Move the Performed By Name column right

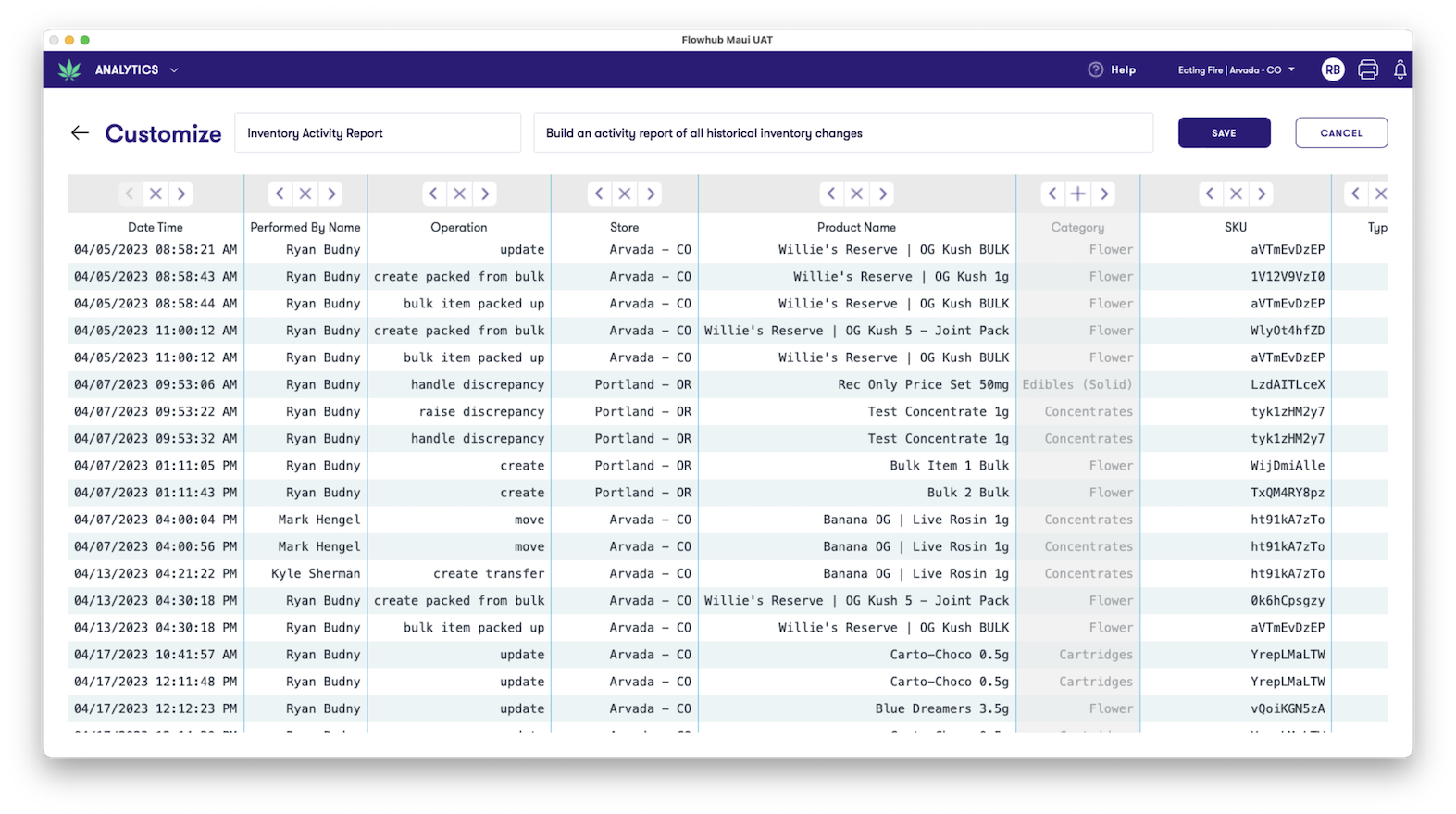331,194
